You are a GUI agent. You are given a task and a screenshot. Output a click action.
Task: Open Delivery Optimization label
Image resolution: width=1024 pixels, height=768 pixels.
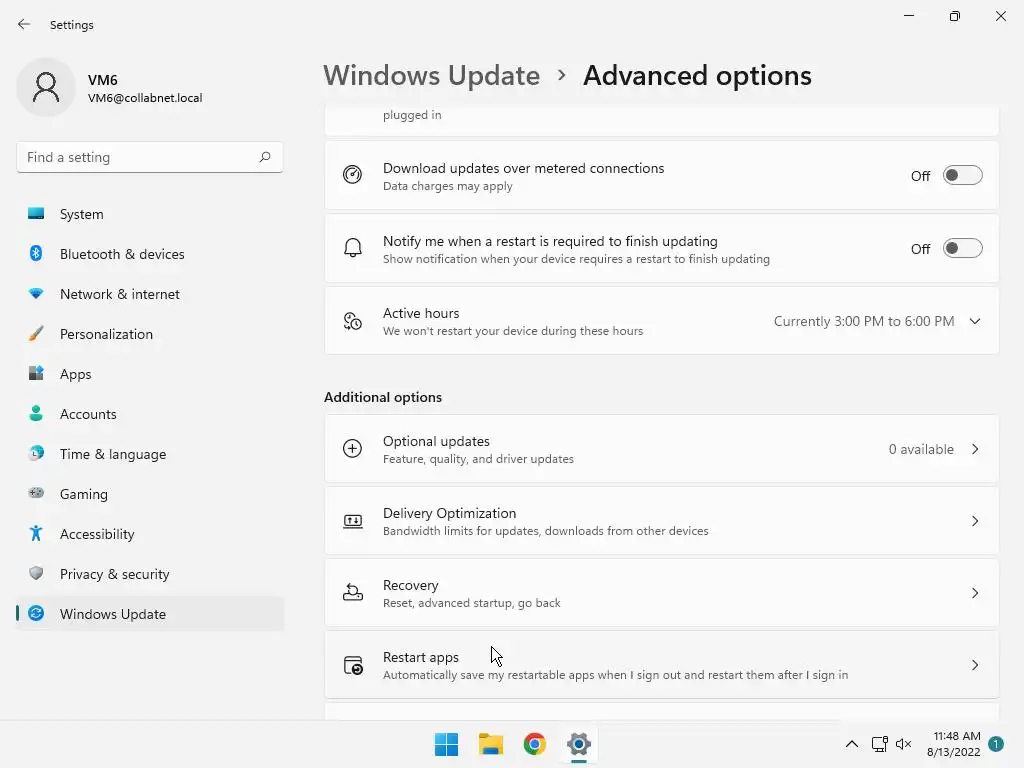pos(449,513)
